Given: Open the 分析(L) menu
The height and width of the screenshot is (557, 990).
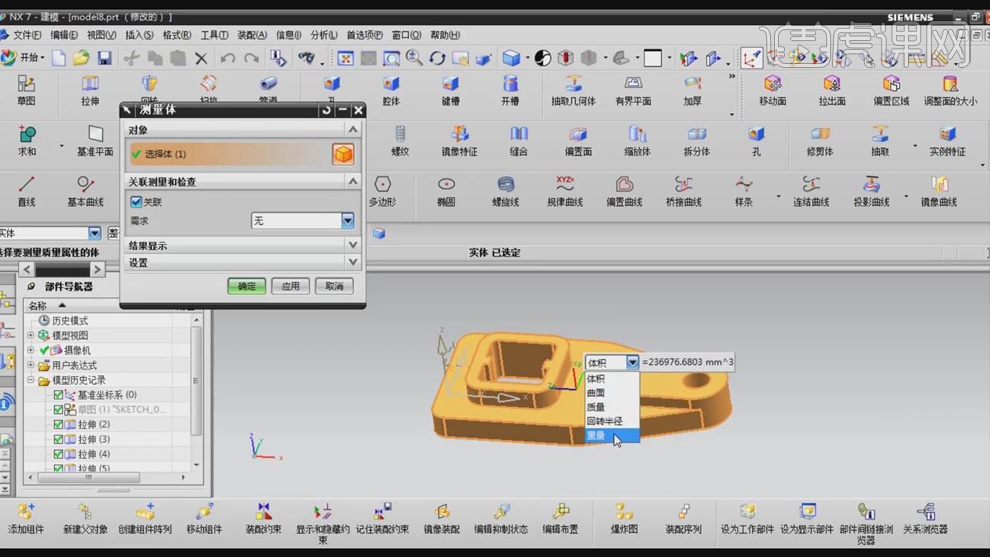Looking at the screenshot, I should click(324, 35).
